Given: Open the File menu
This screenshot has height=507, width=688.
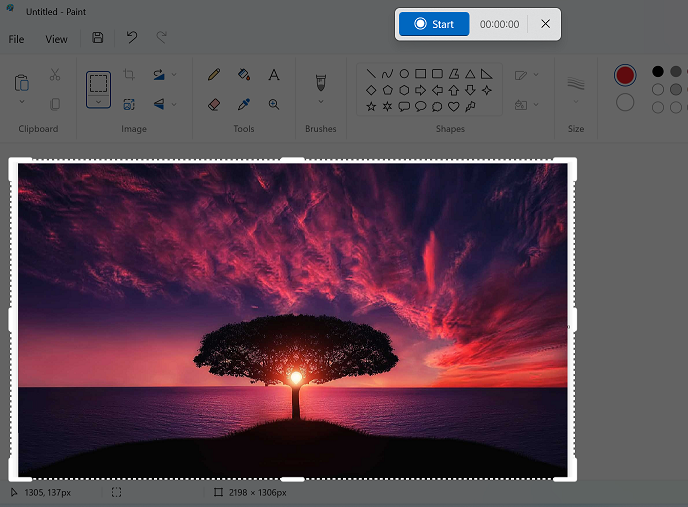Looking at the screenshot, I should point(16,39).
